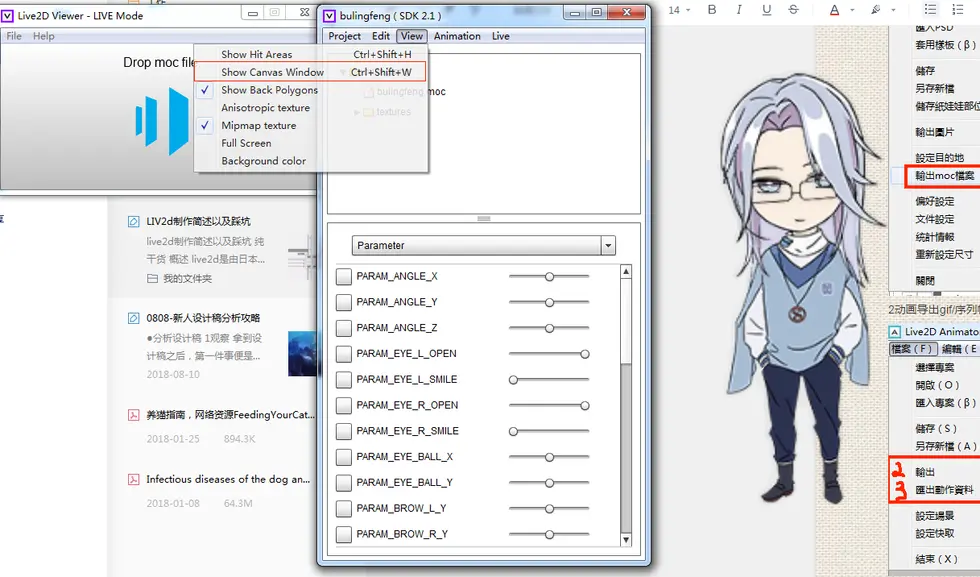Click the 我的文件夹 folder icon
980x577 pixels.
click(152, 279)
